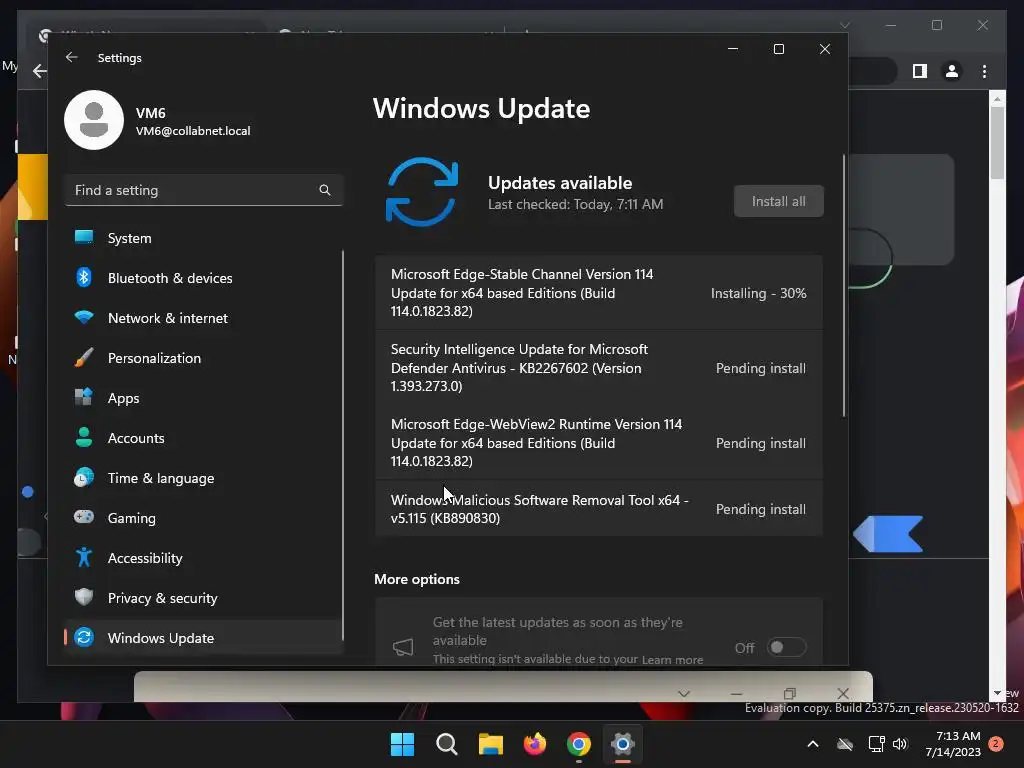The height and width of the screenshot is (768, 1024).
Task: Click the Windows Update sidebar icon
Action: point(84,637)
